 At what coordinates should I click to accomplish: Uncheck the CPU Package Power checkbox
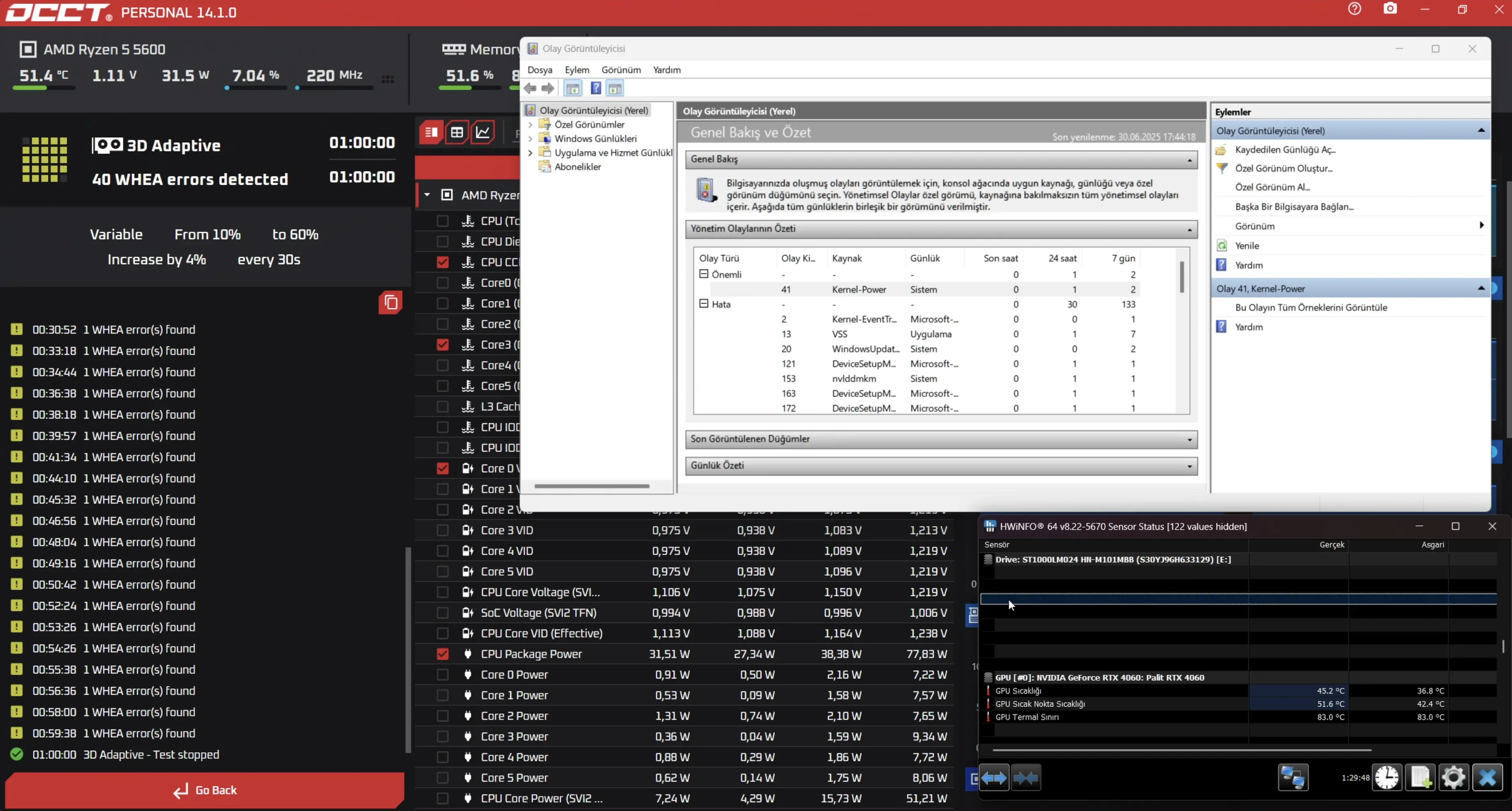[x=443, y=654]
